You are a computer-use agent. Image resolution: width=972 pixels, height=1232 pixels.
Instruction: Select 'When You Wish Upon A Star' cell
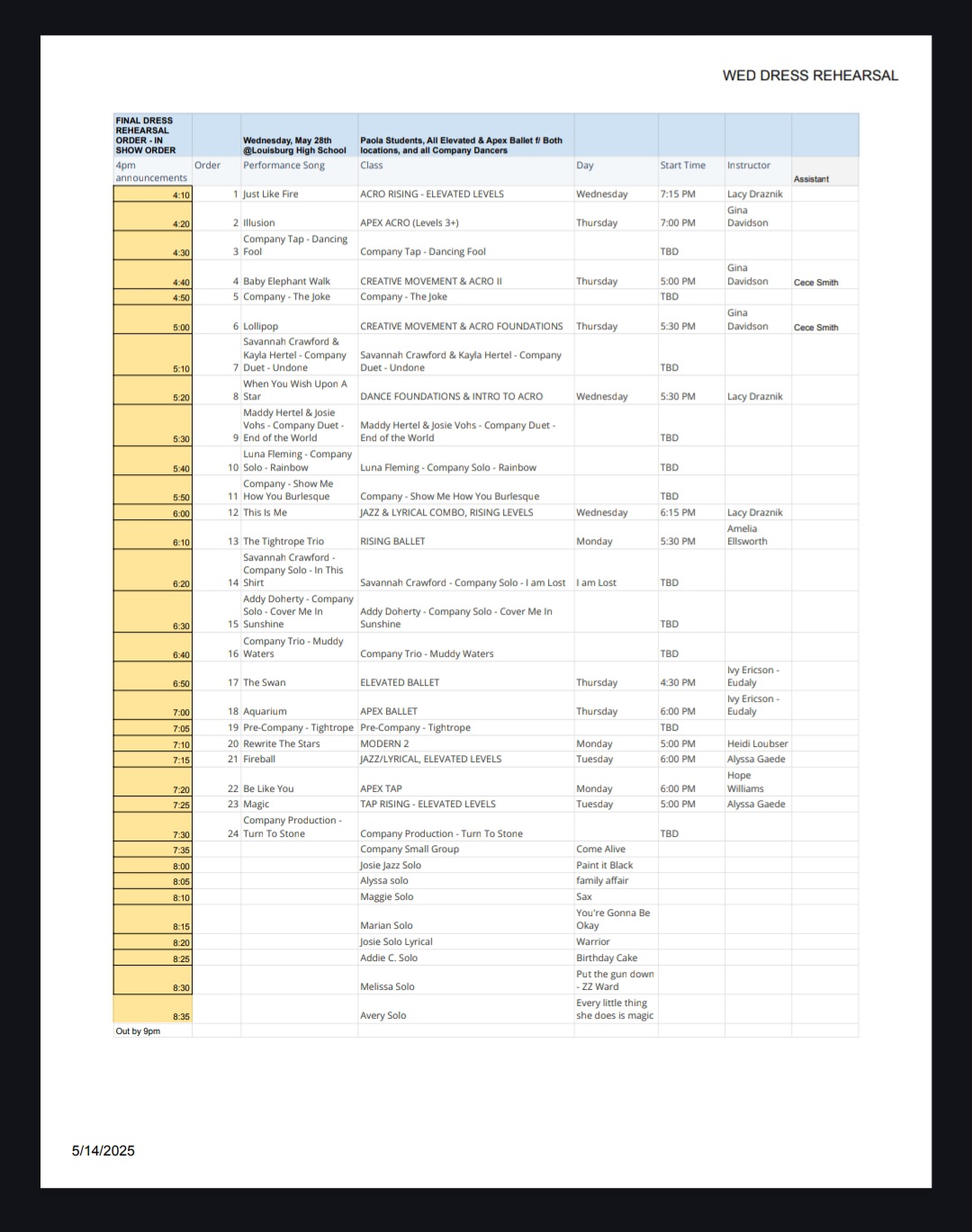pyautogui.click(x=299, y=390)
